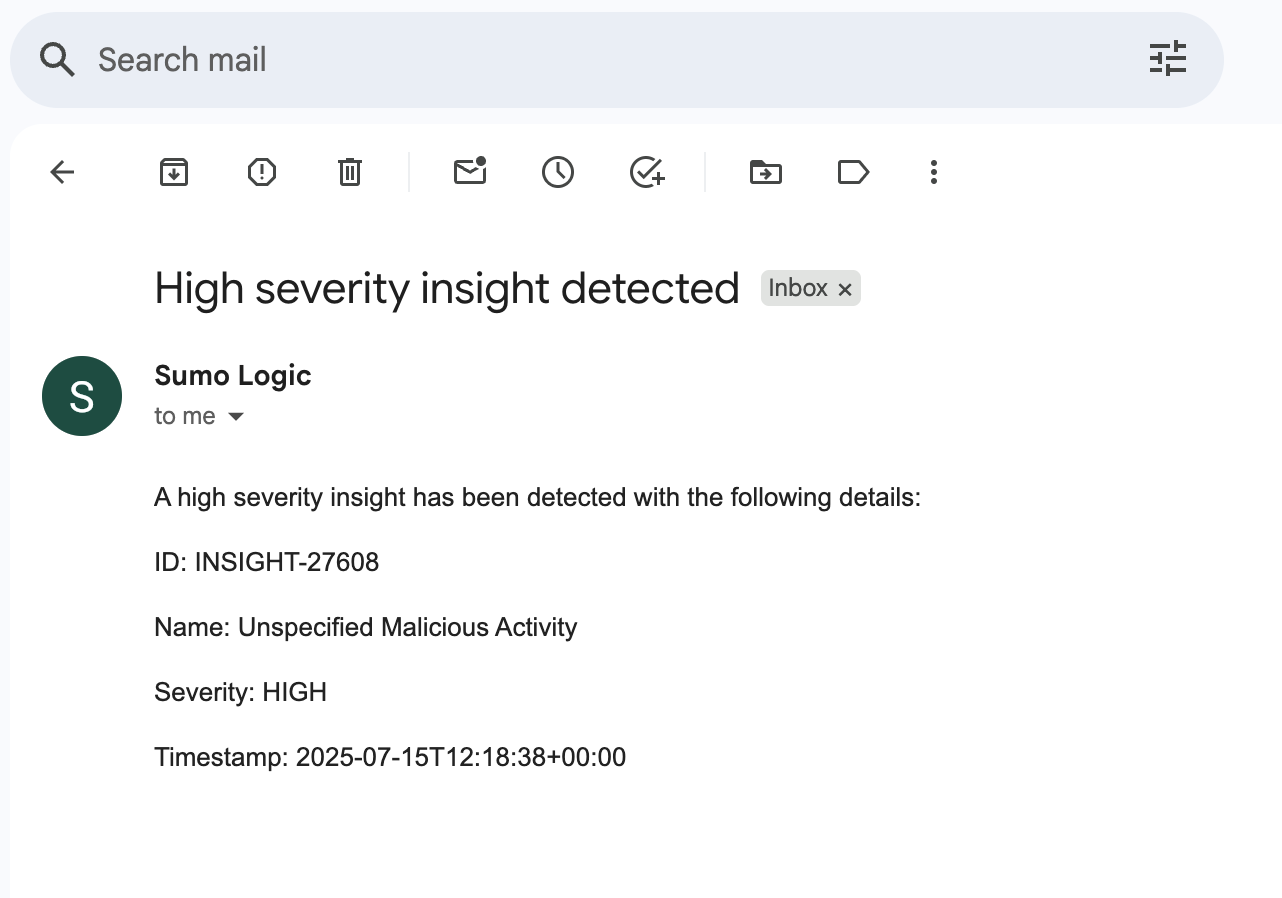Select the sender name Sumo Logic
The height and width of the screenshot is (898, 1282).
pyautogui.click(x=232, y=375)
